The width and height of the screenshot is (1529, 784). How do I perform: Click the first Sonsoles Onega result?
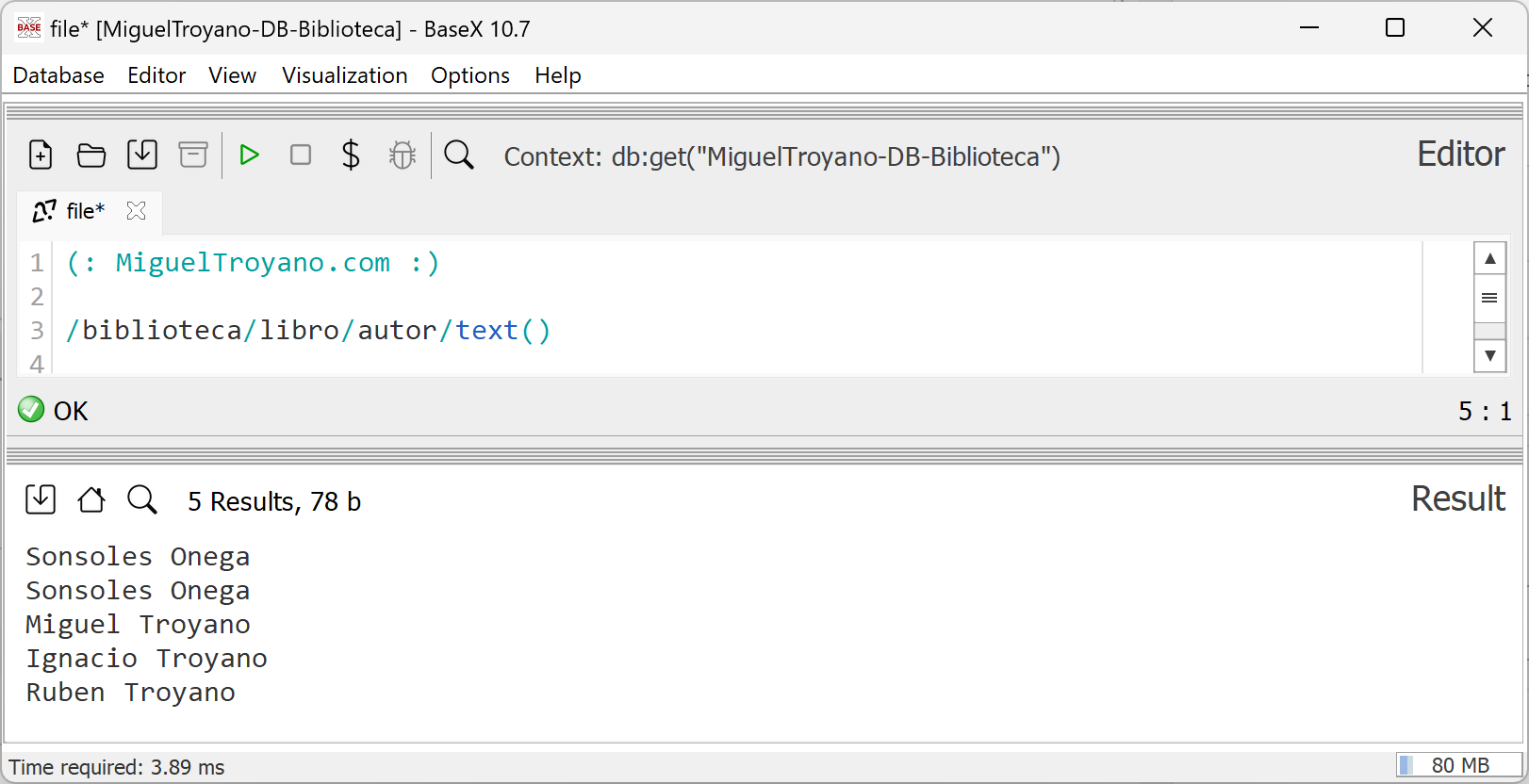(x=138, y=557)
